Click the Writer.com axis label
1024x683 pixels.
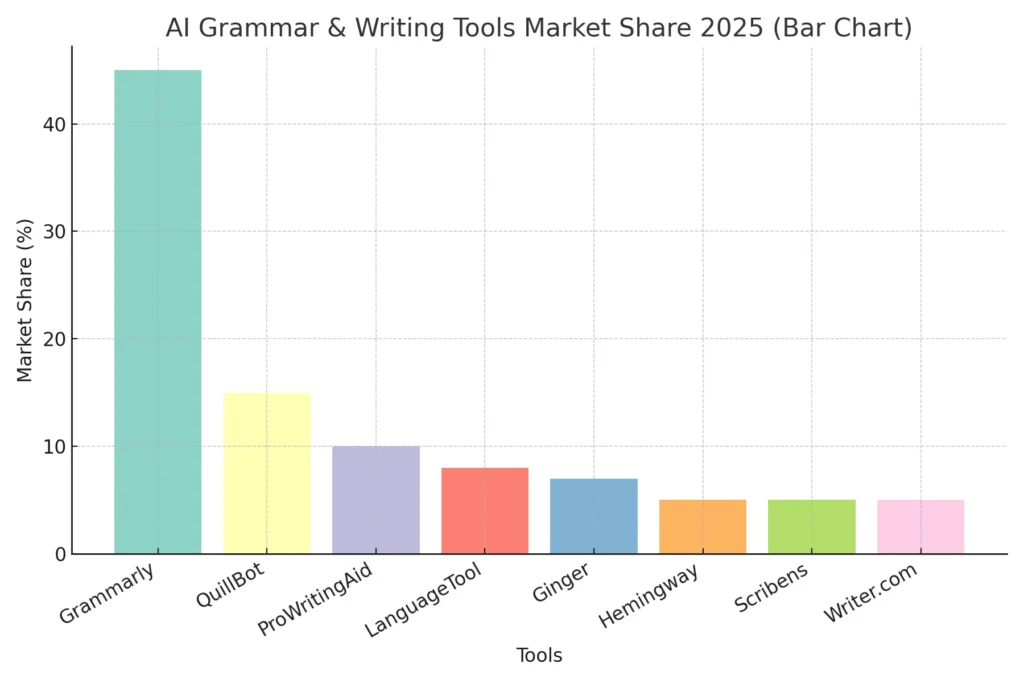[871, 592]
